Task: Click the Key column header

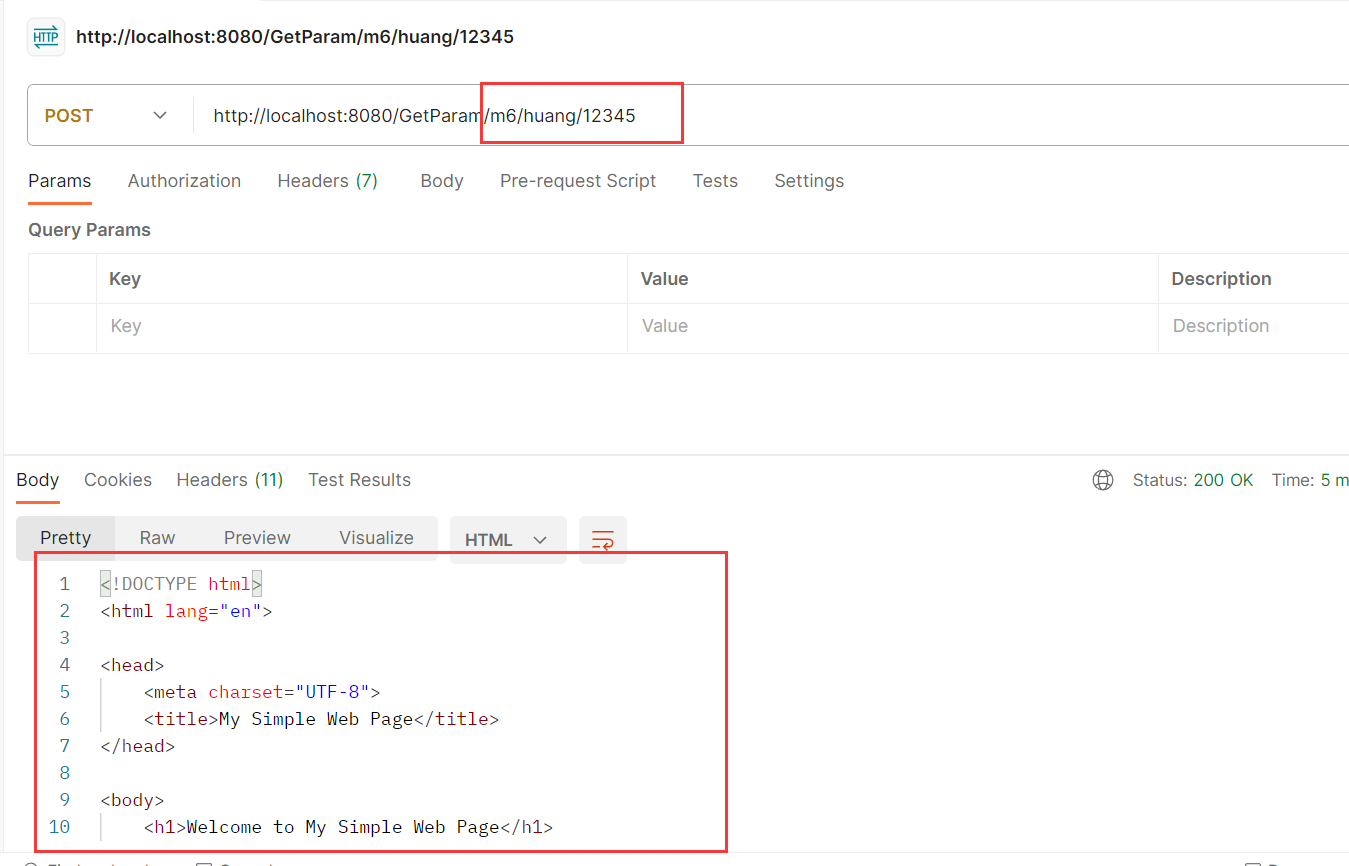Action: (x=125, y=279)
